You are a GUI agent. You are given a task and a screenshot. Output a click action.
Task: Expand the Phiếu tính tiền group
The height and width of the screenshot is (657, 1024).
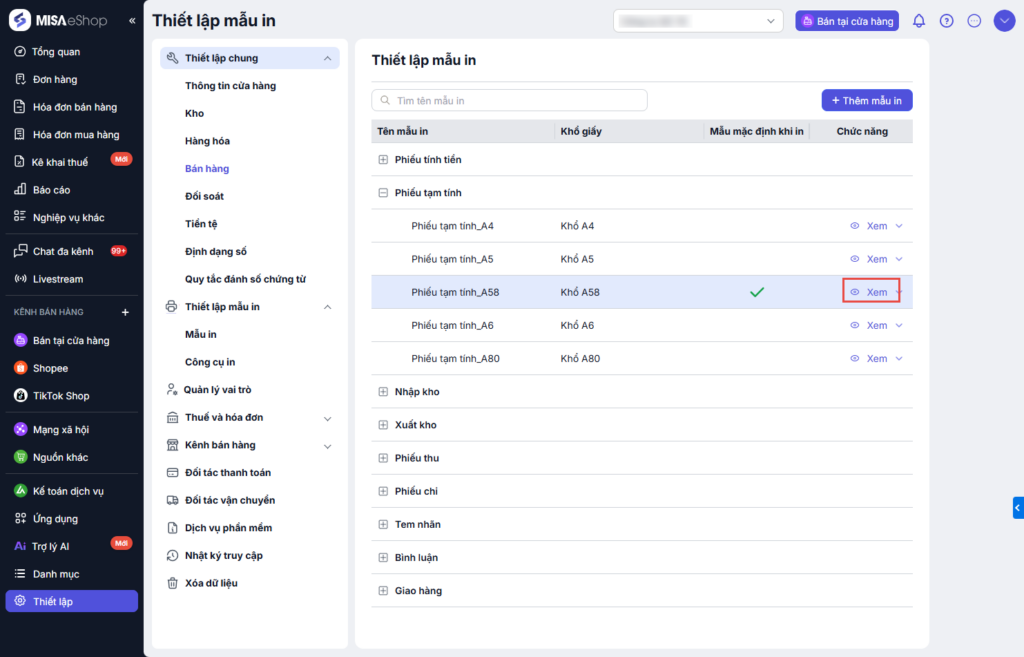pyautogui.click(x=383, y=160)
